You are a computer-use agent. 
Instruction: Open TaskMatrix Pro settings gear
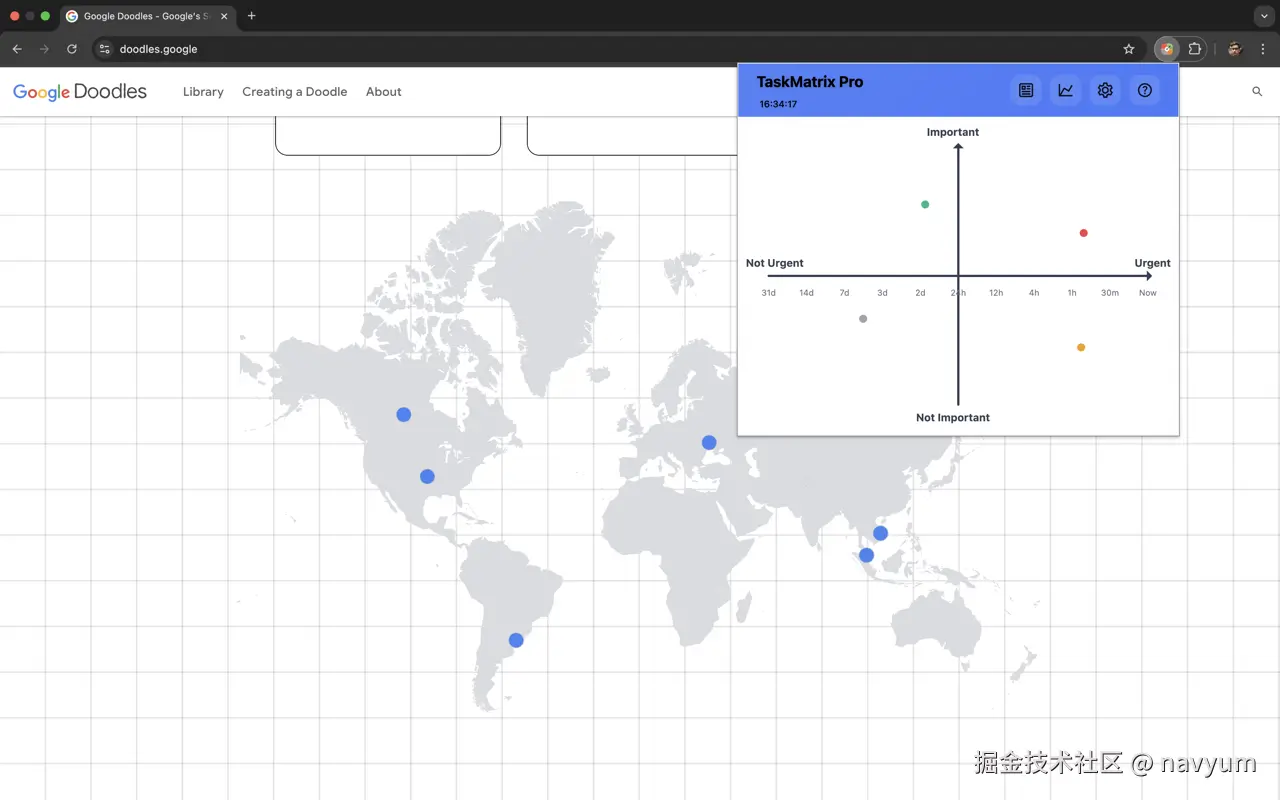tap(1105, 90)
